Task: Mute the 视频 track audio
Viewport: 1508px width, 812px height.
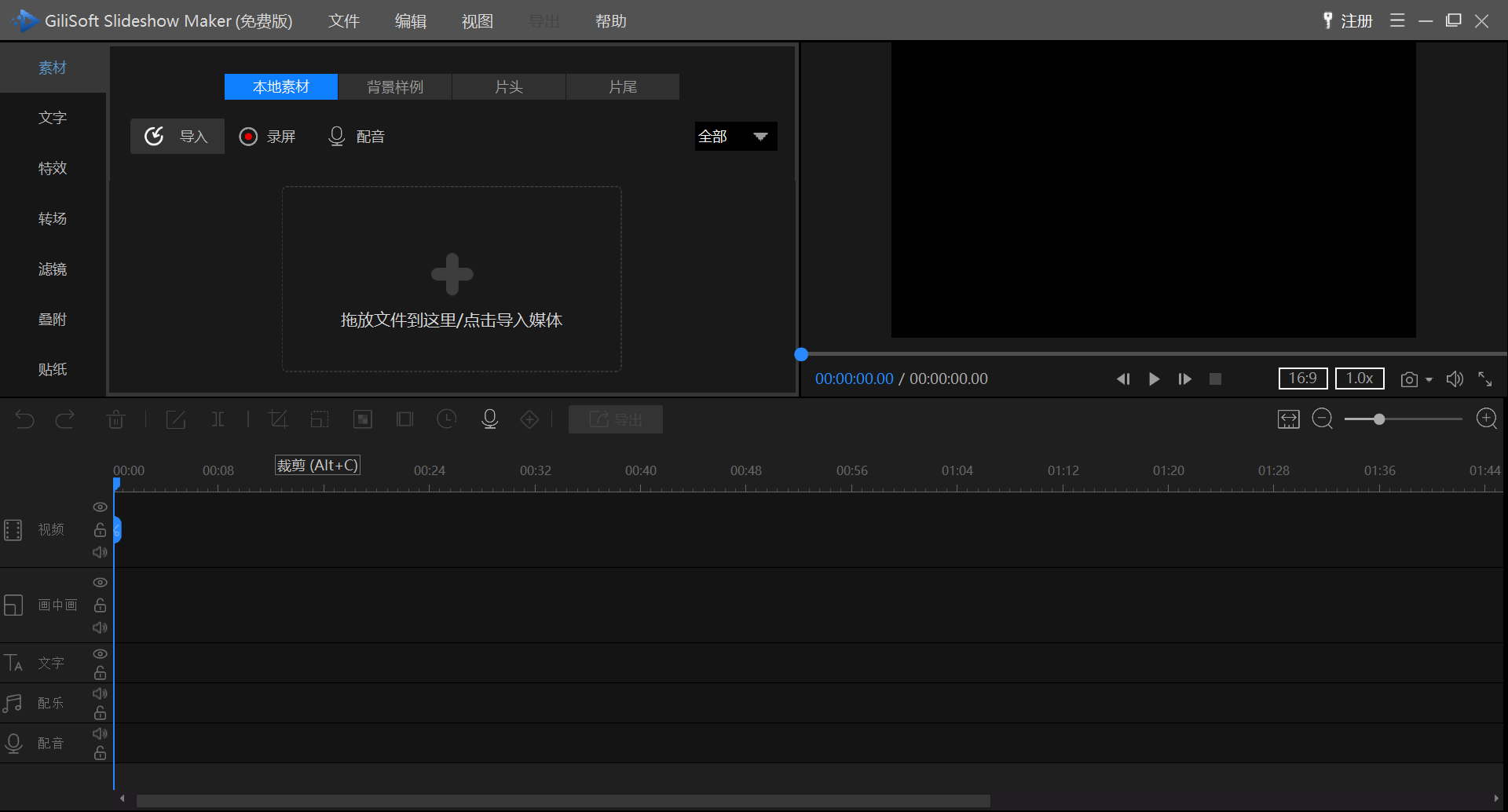Action: tap(100, 552)
